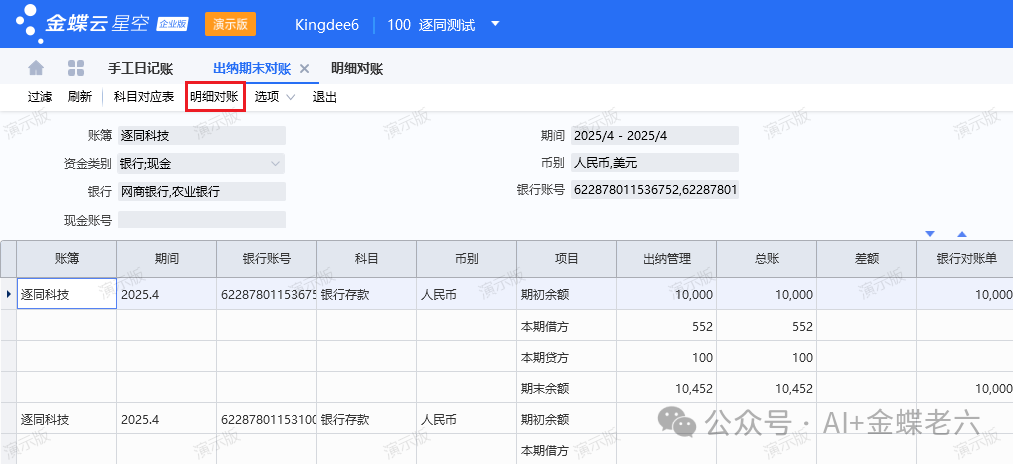Click the blue down triangle collapse arrow

(x=930, y=234)
